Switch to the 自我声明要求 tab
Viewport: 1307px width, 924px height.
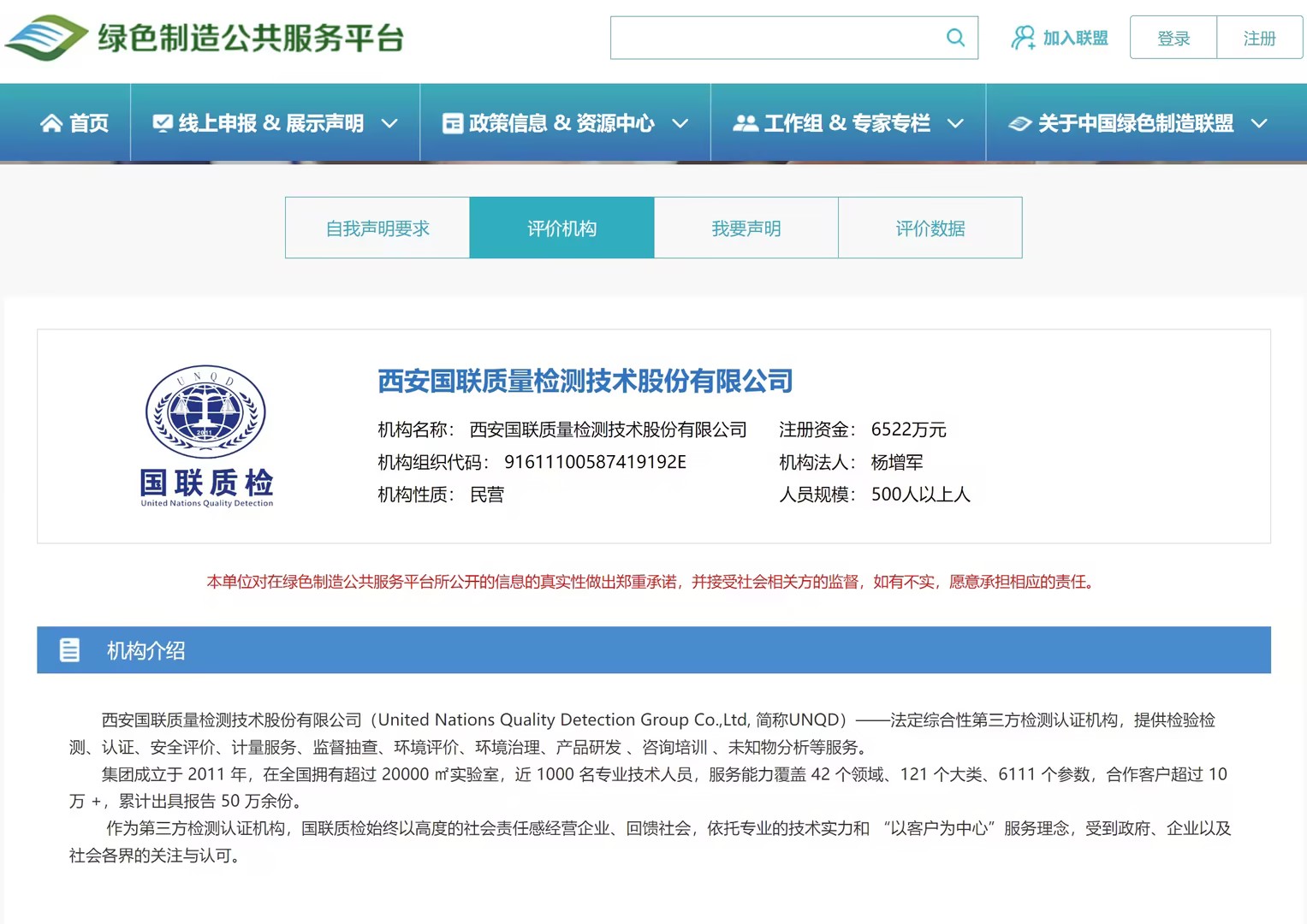pos(377,228)
